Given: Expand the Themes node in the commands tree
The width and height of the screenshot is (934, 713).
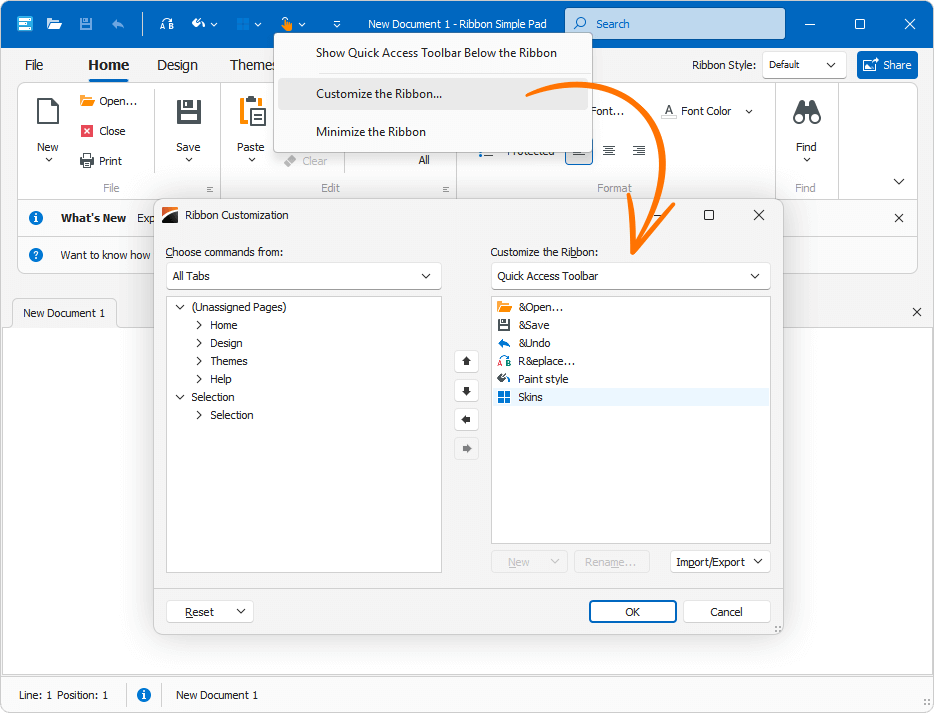Looking at the screenshot, I should coord(200,361).
